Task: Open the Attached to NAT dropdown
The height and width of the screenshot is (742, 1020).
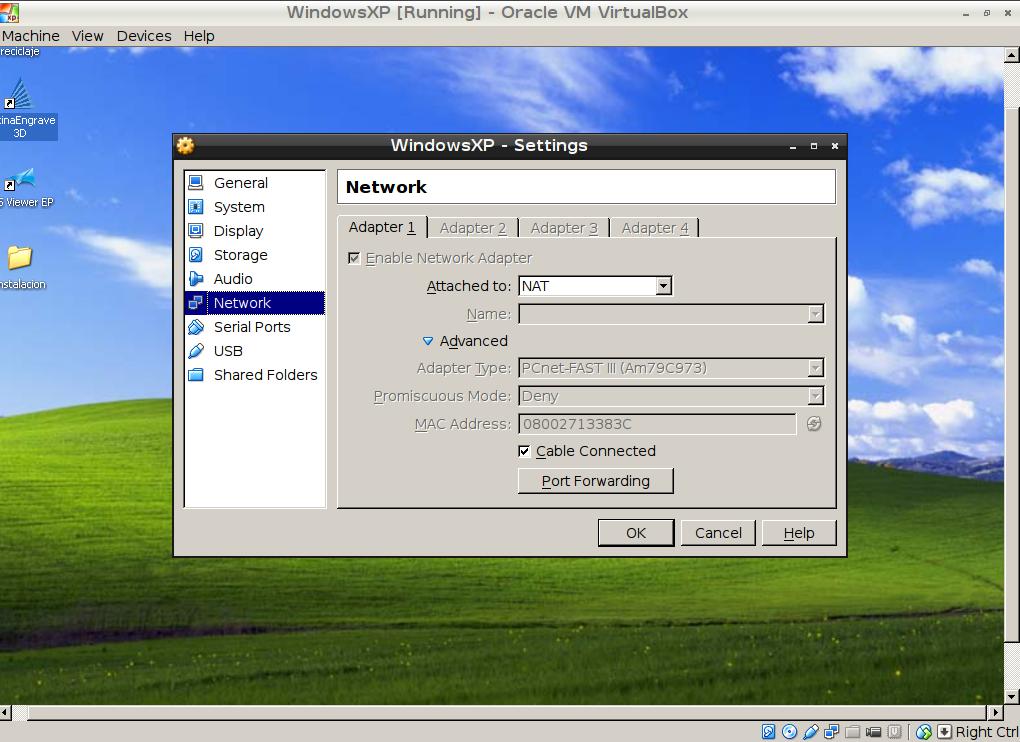Action: click(595, 286)
